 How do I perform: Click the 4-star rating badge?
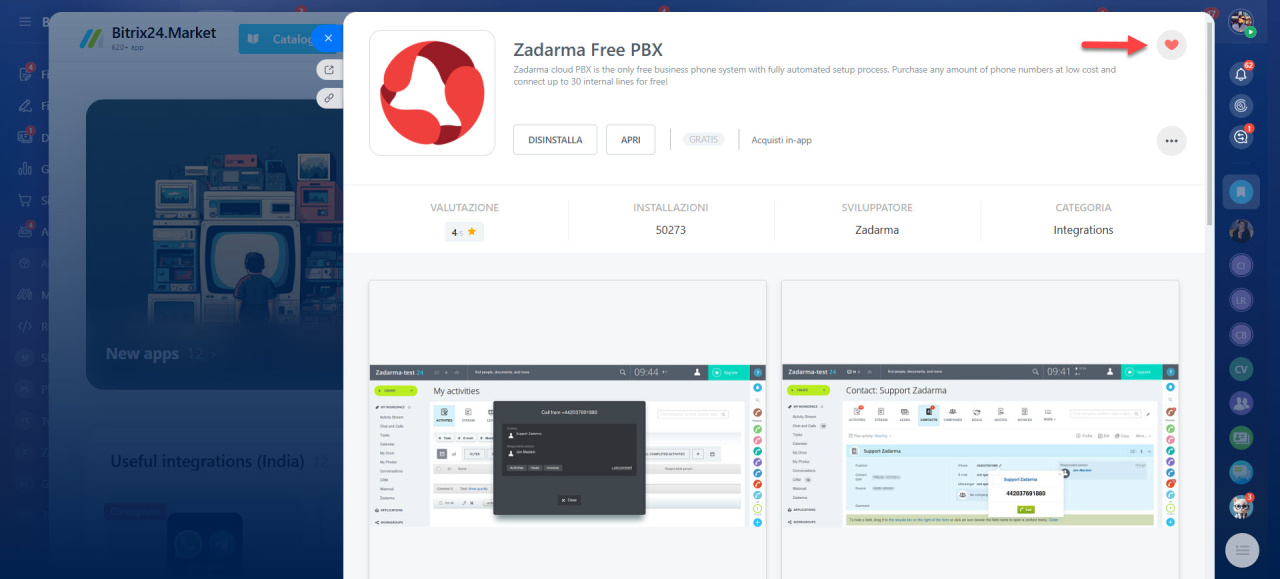(464, 232)
